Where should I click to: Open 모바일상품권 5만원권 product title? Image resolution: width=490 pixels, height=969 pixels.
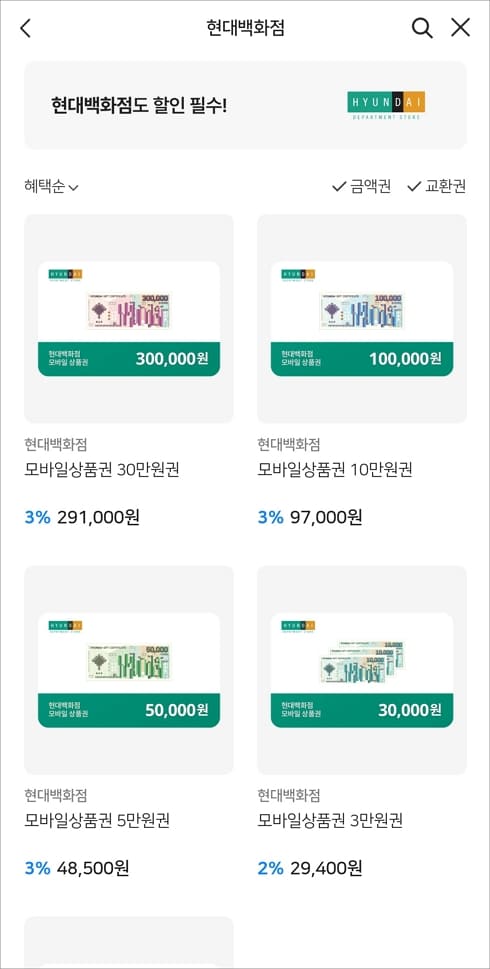(97, 821)
